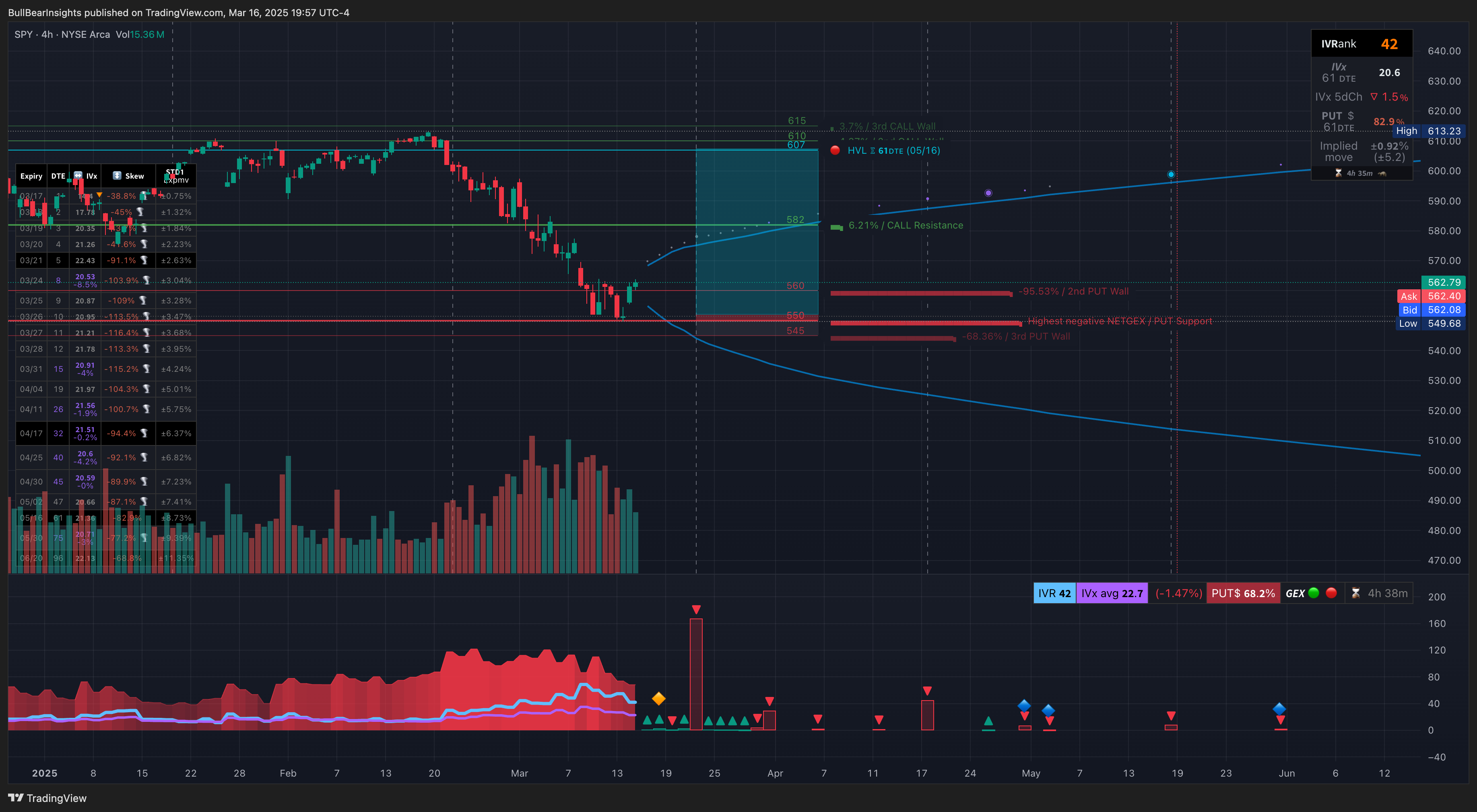Click the 545 level label
This screenshot has width=1477, height=812.
795,331
